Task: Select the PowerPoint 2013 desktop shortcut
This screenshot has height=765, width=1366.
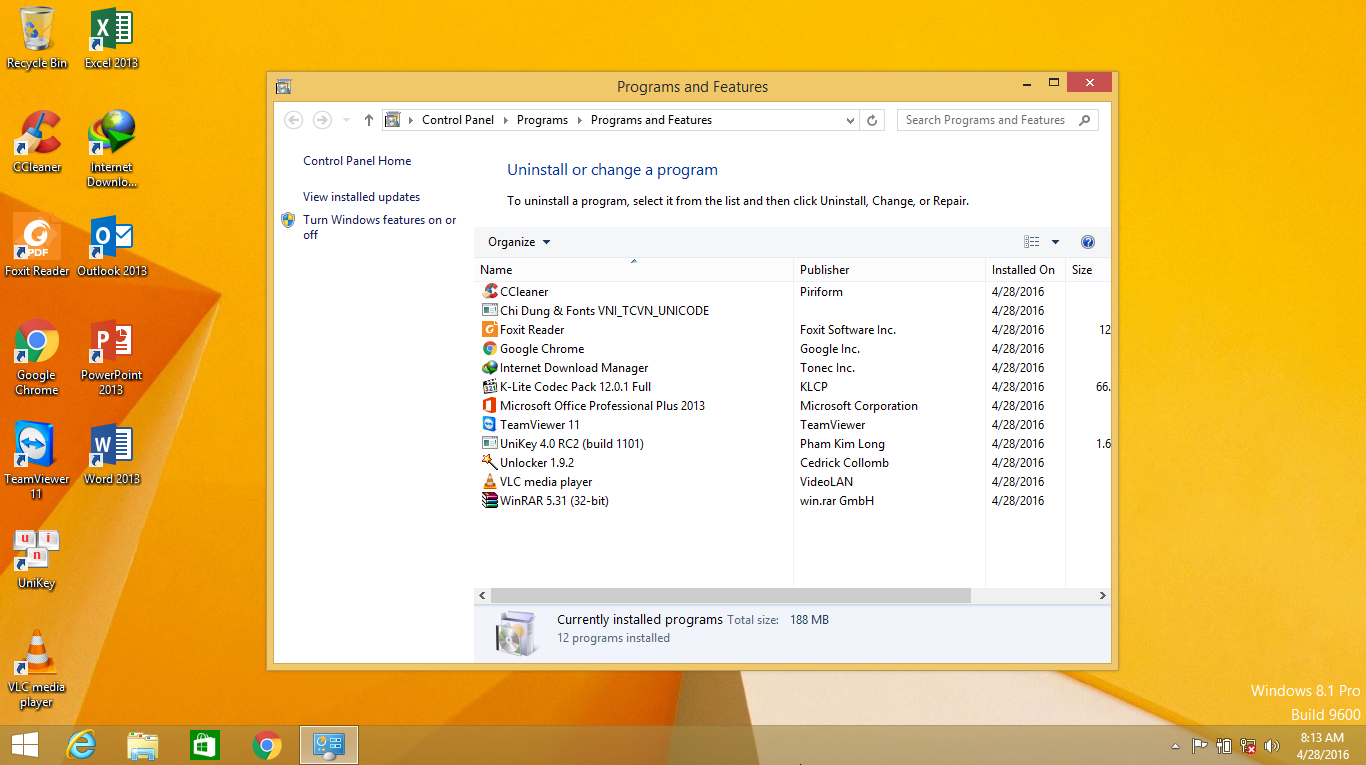Action: pos(111,357)
